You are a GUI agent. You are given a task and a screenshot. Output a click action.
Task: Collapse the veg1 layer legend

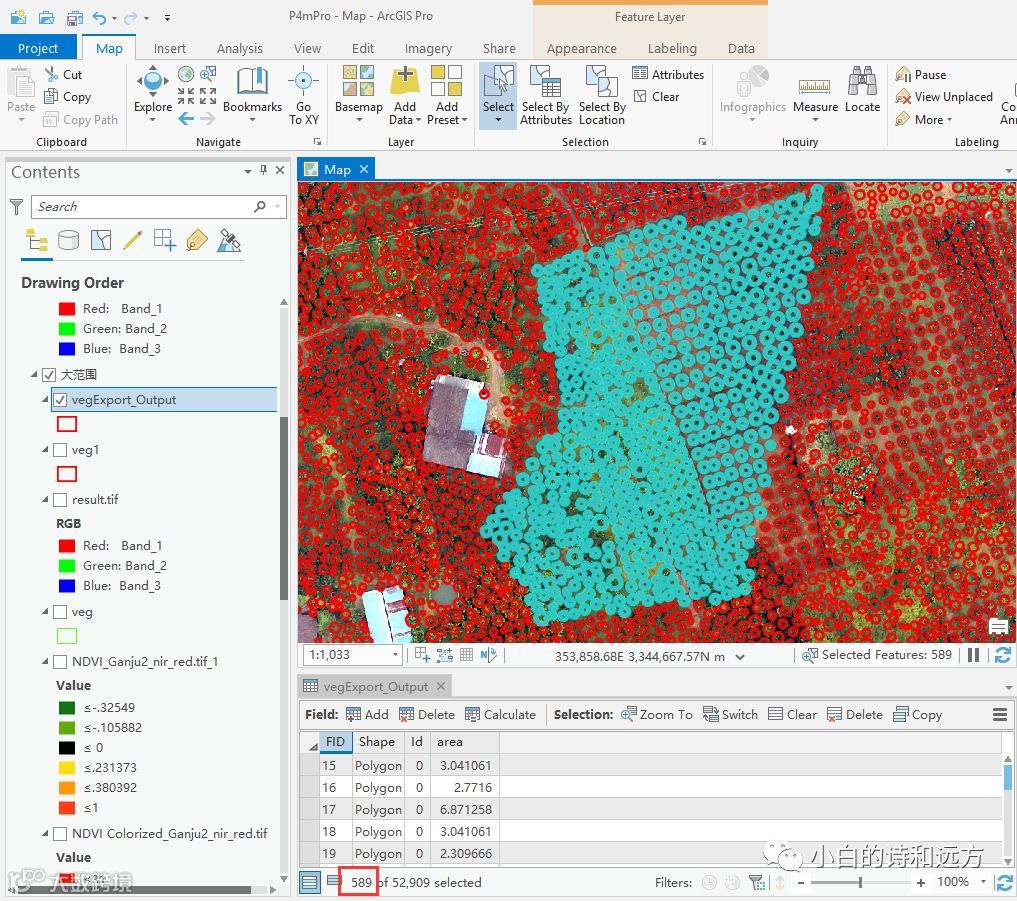(x=45, y=450)
